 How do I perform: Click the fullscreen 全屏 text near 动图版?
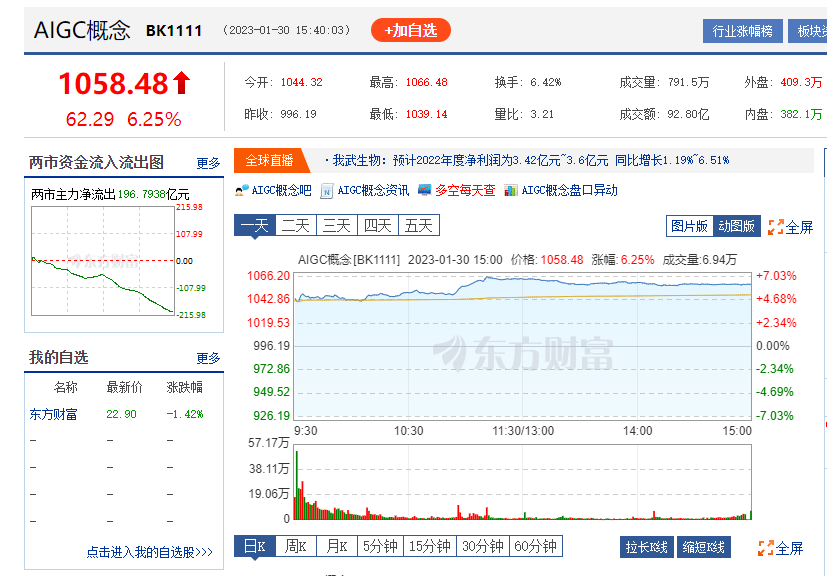pos(799,227)
